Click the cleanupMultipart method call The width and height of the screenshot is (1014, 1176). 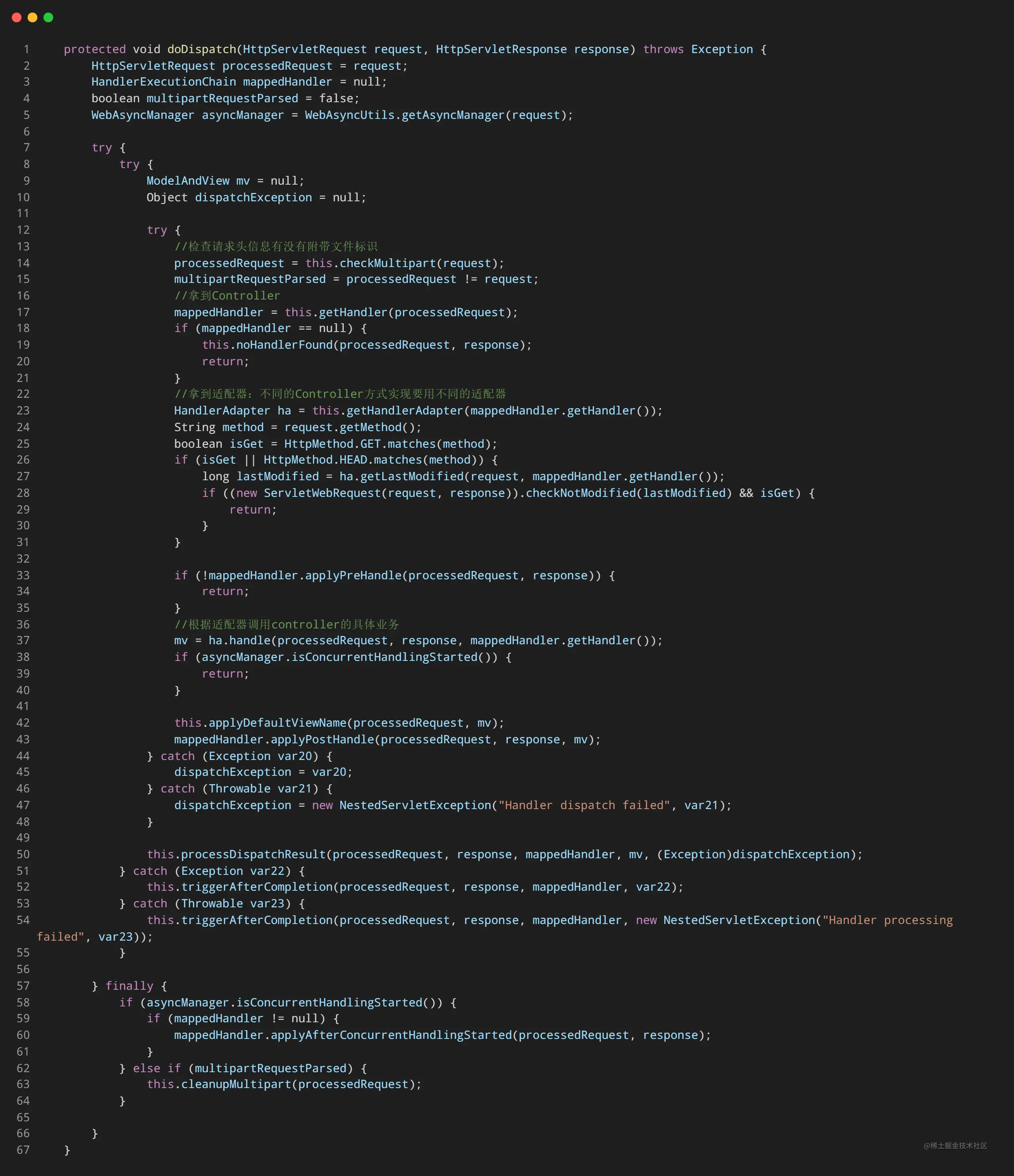236,1084
